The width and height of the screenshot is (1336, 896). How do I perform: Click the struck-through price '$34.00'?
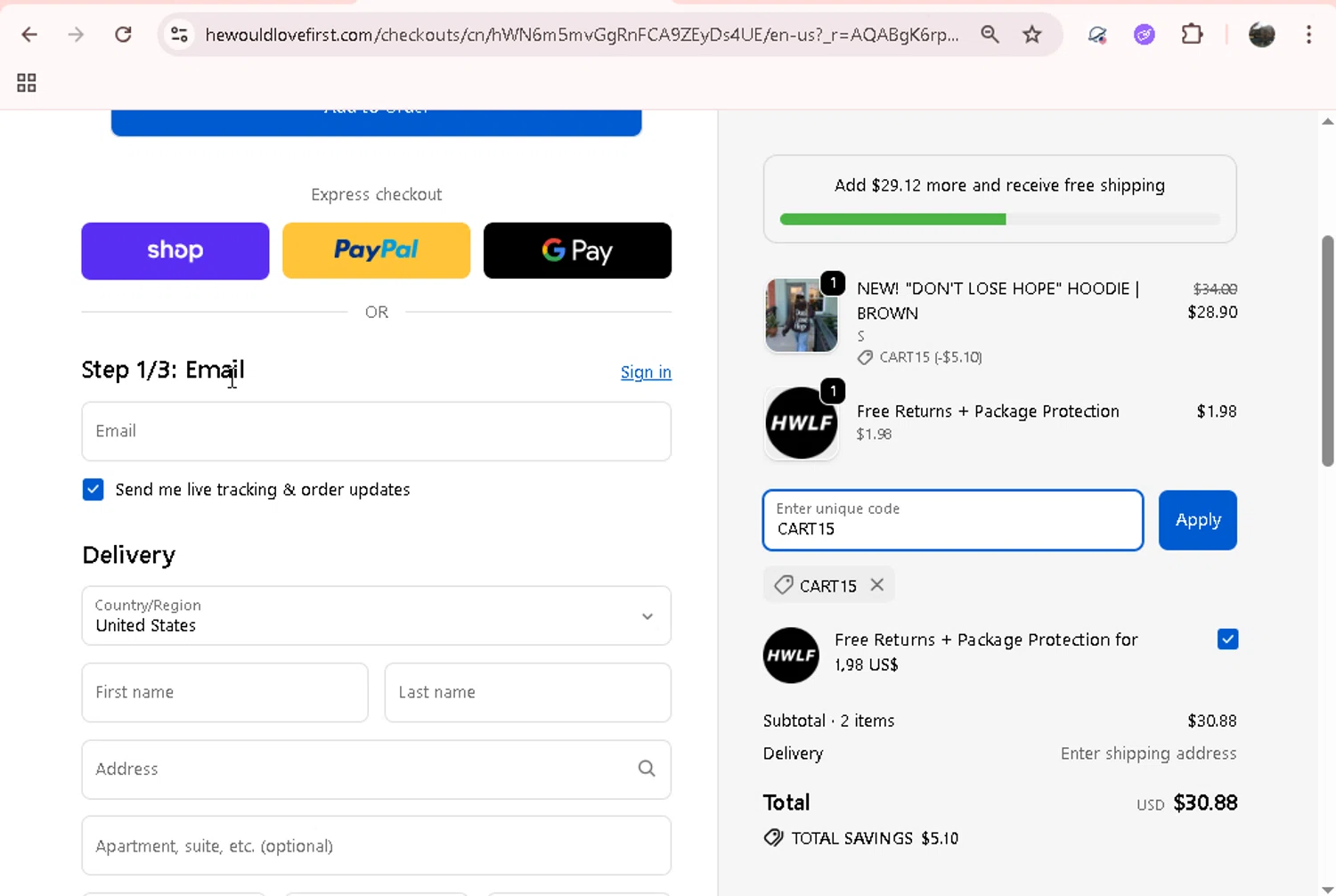click(1215, 289)
